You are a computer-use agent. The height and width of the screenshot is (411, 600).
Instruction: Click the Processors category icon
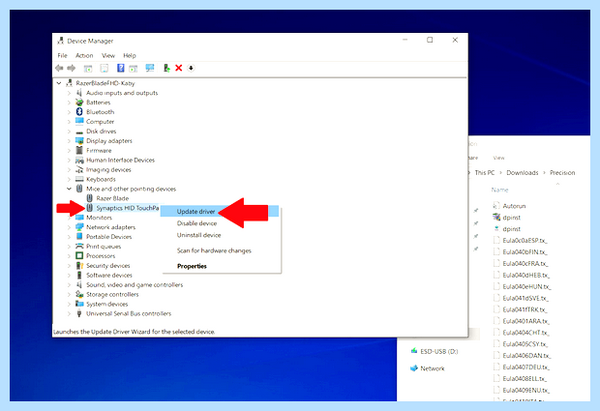click(79, 256)
